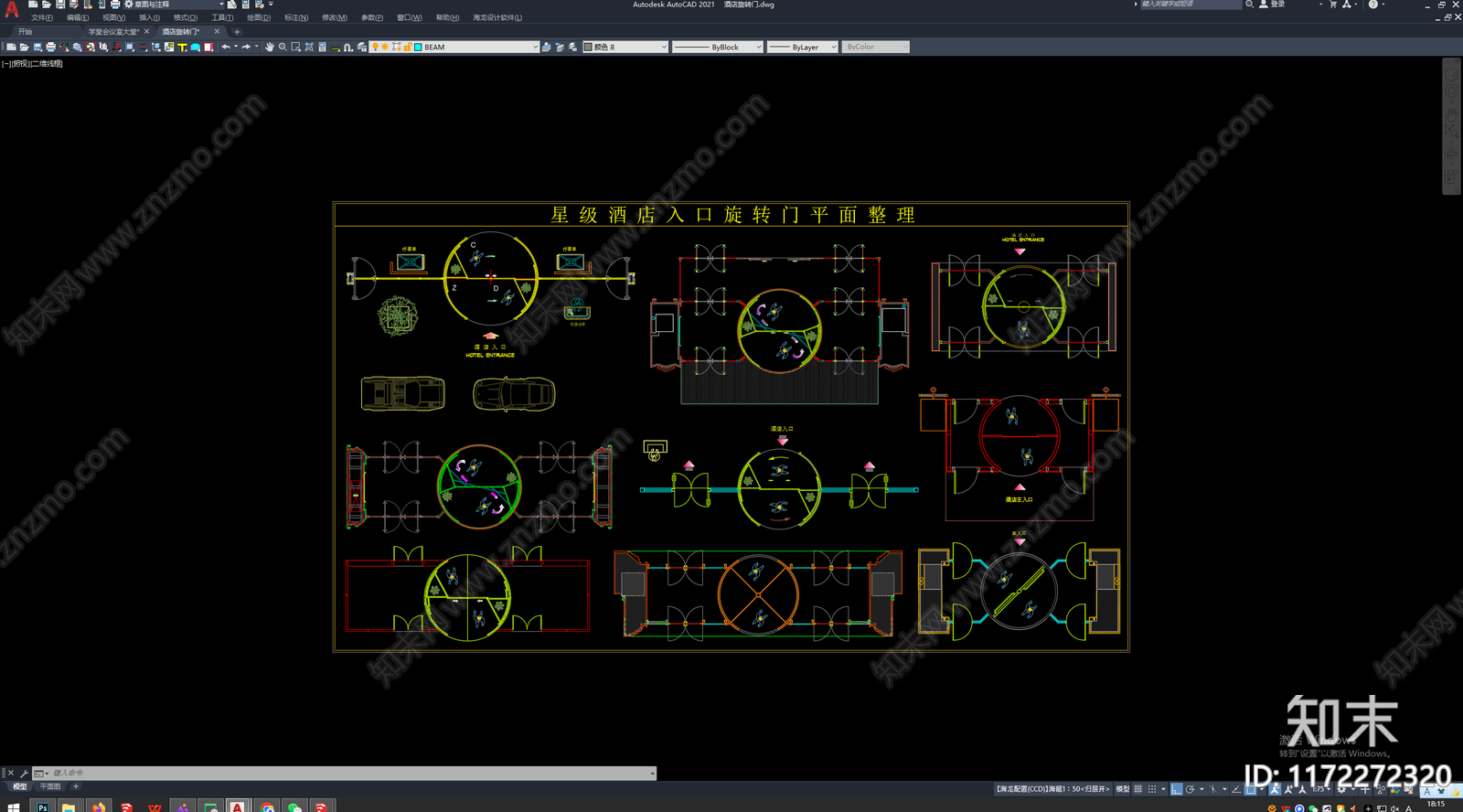The height and width of the screenshot is (812, 1463).
Task: Click the Save icon in standard toolbar
Action: pos(37,47)
